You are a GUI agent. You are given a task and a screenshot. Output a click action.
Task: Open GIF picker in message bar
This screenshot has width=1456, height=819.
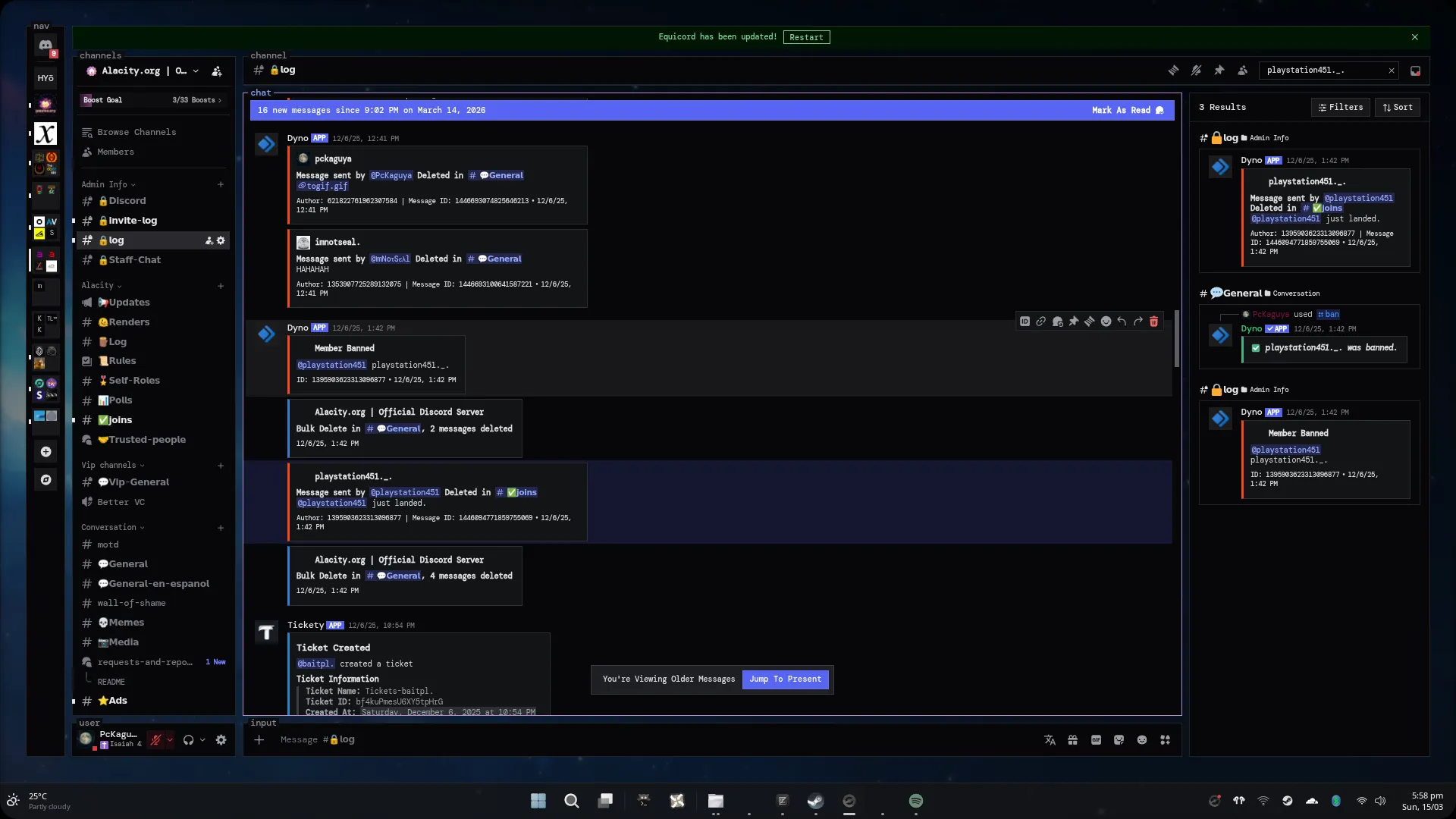point(1096,740)
